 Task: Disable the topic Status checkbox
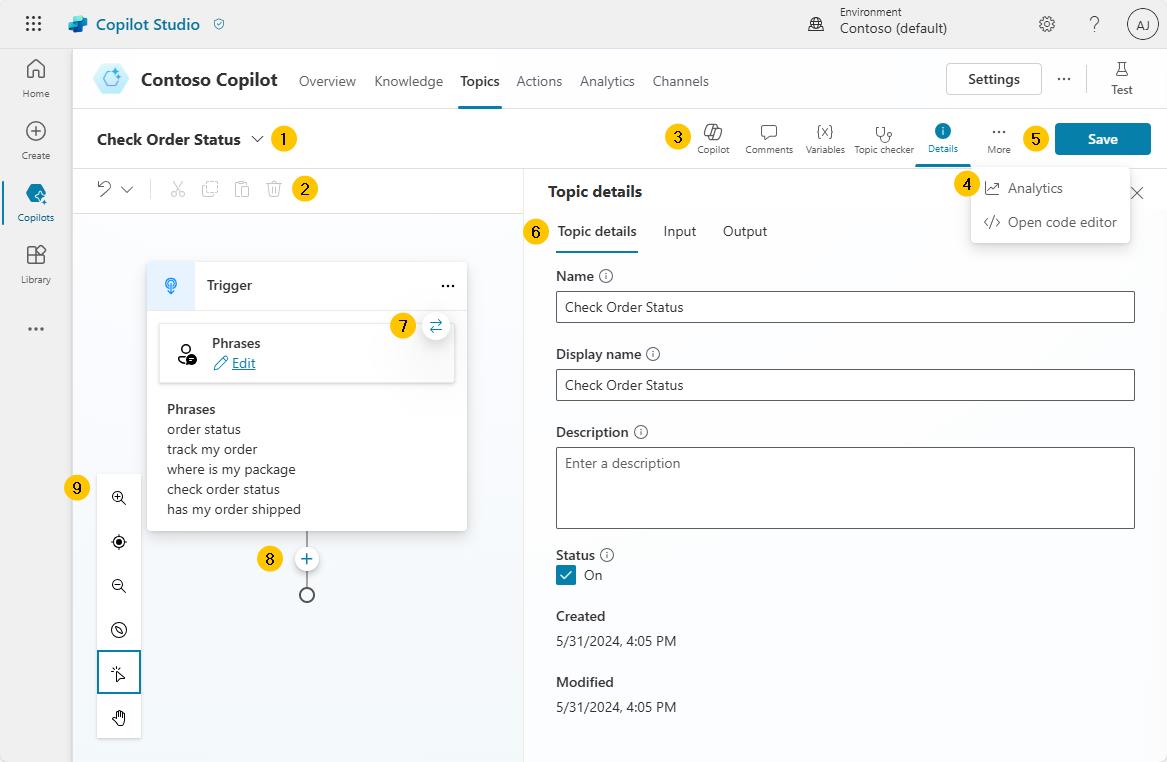click(x=566, y=575)
